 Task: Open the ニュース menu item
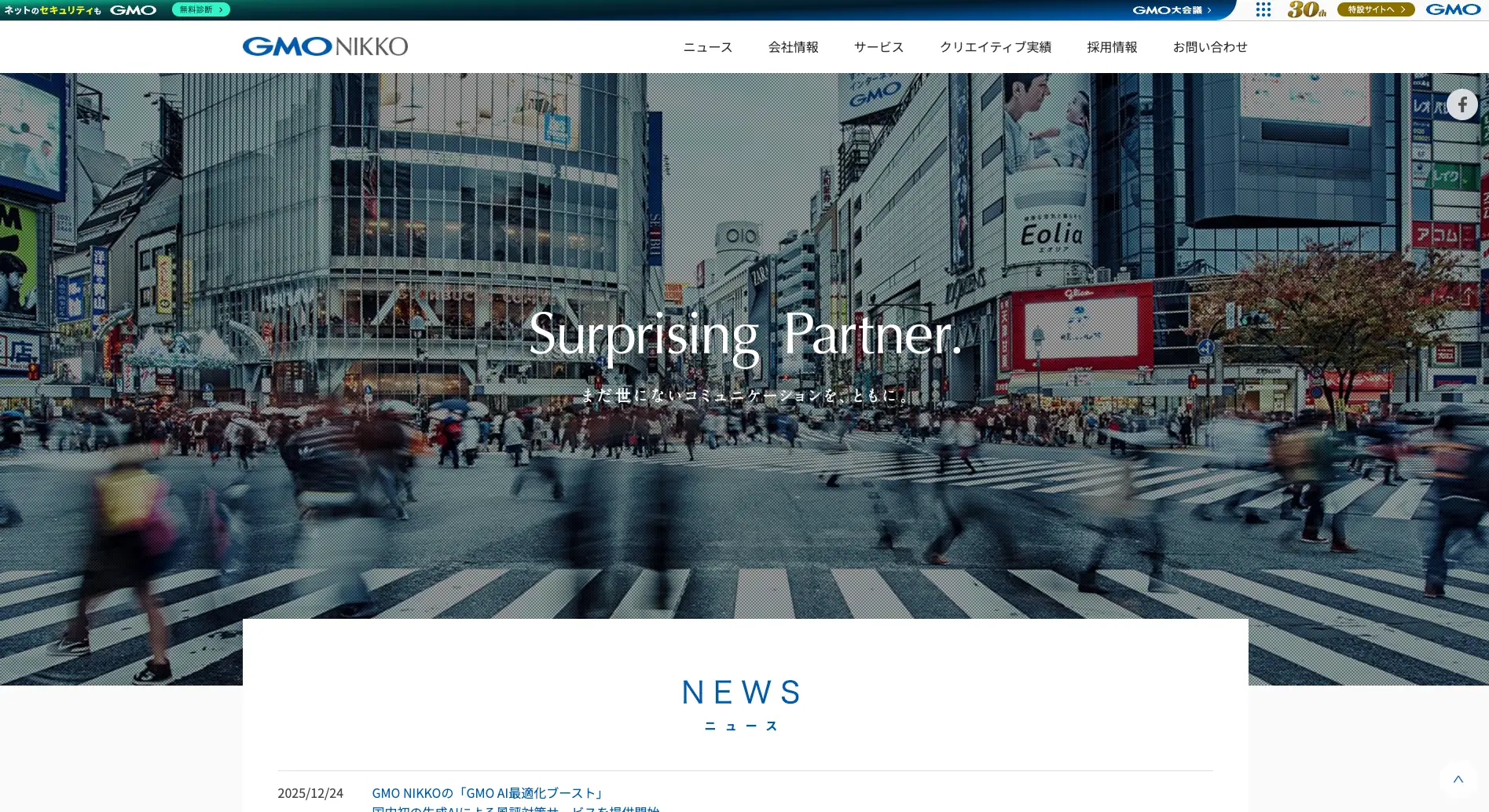(707, 47)
